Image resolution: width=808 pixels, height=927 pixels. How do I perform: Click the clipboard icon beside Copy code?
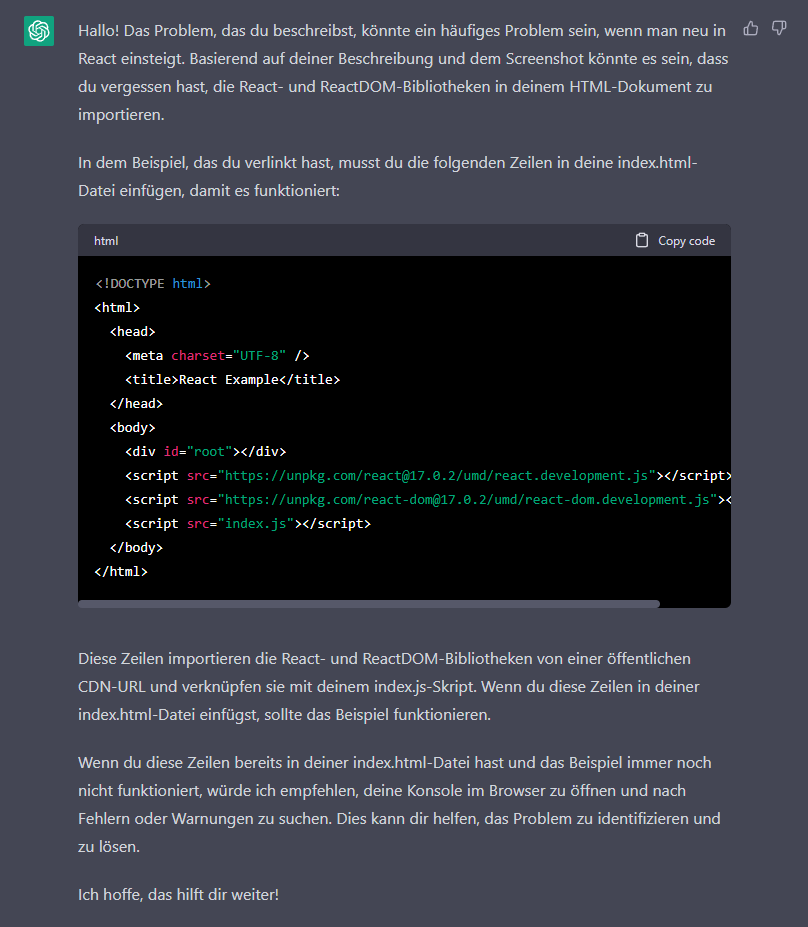coord(641,240)
